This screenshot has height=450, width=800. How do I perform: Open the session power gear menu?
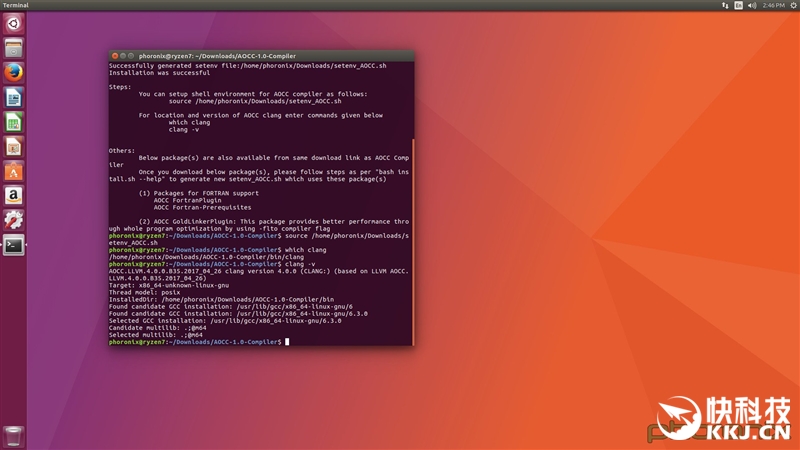click(x=793, y=5)
